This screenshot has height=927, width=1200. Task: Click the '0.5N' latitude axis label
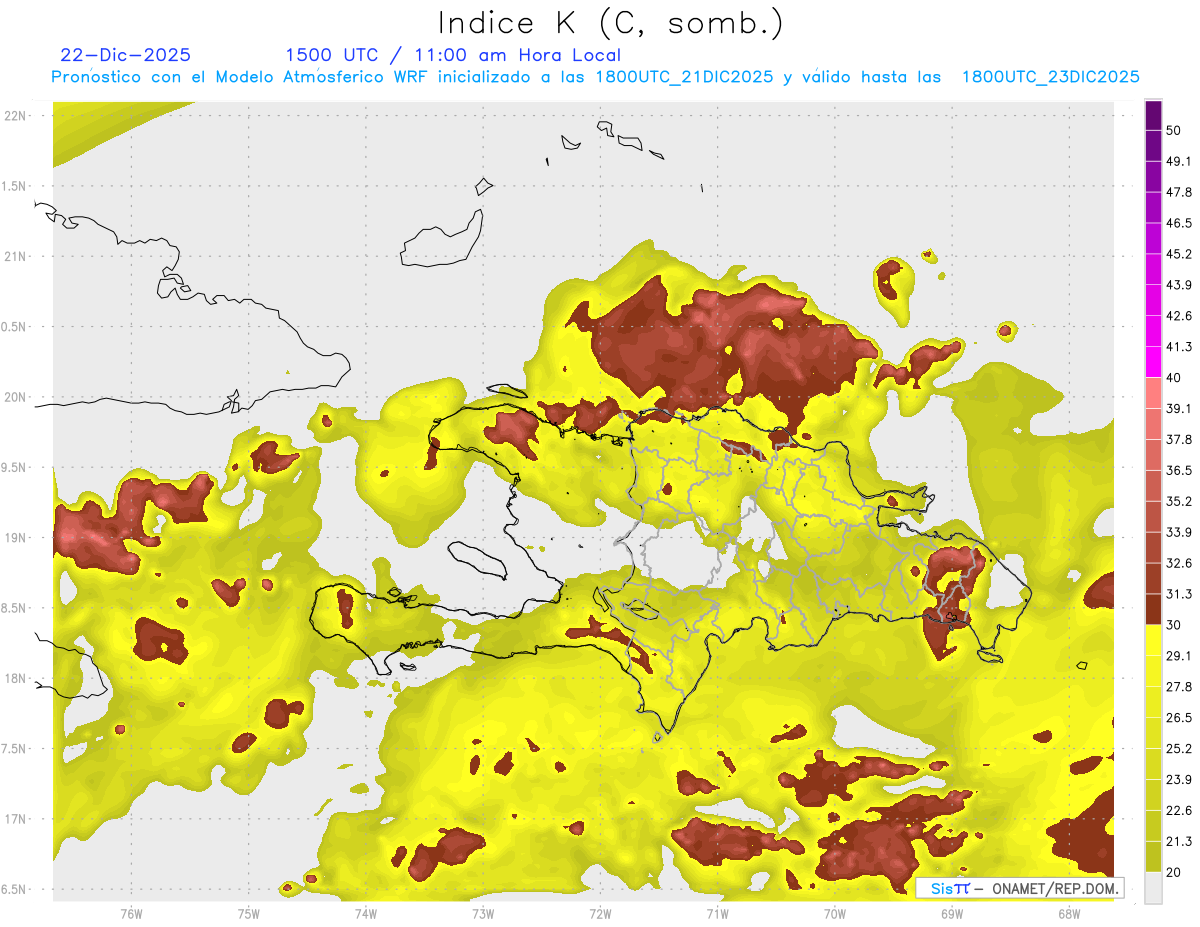tap(12, 327)
